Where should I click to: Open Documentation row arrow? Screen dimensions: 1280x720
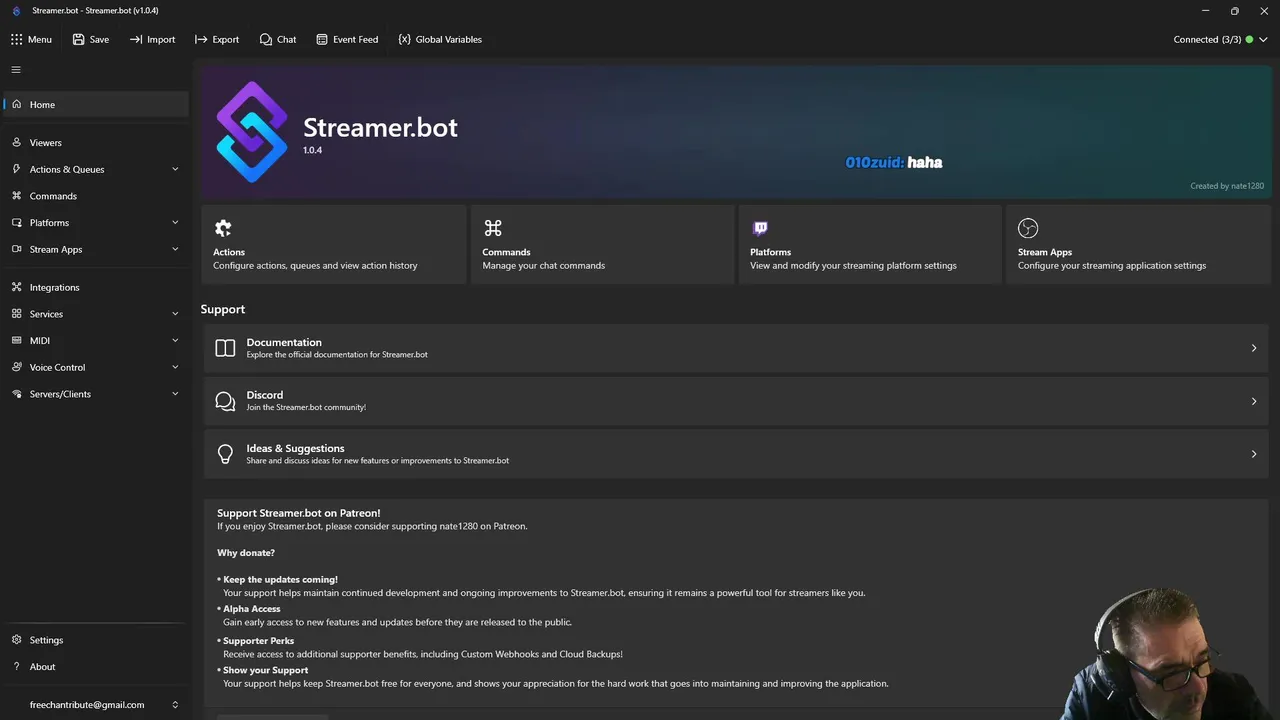point(1253,348)
